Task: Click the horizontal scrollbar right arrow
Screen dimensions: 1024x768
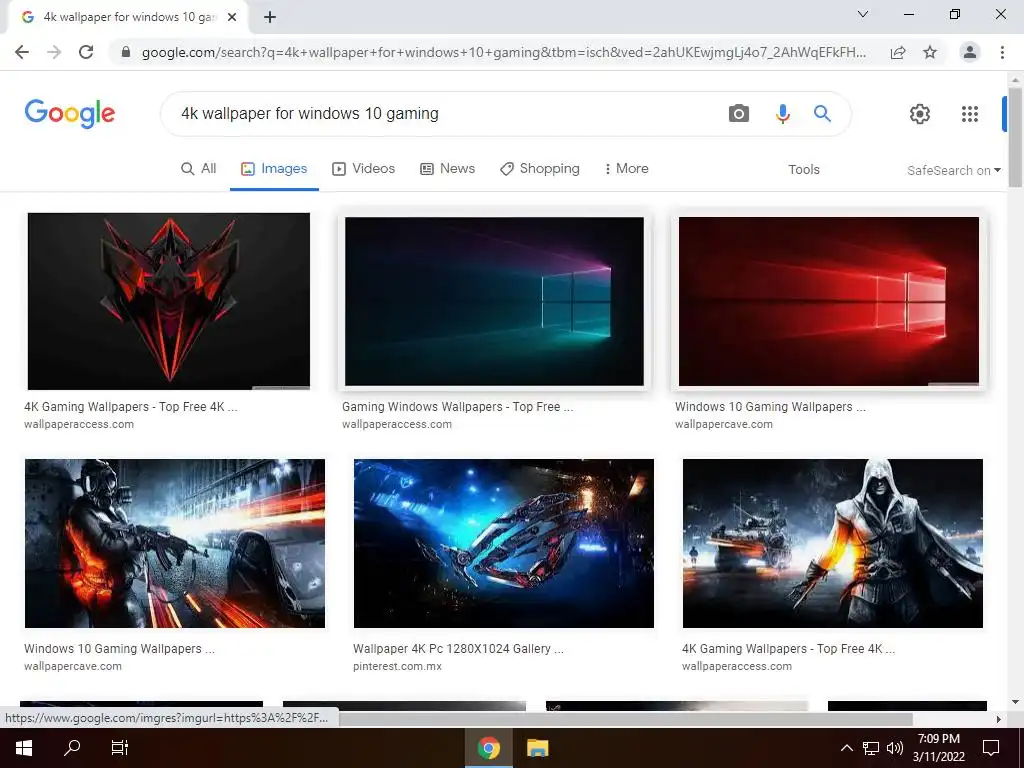Action: point(999,719)
